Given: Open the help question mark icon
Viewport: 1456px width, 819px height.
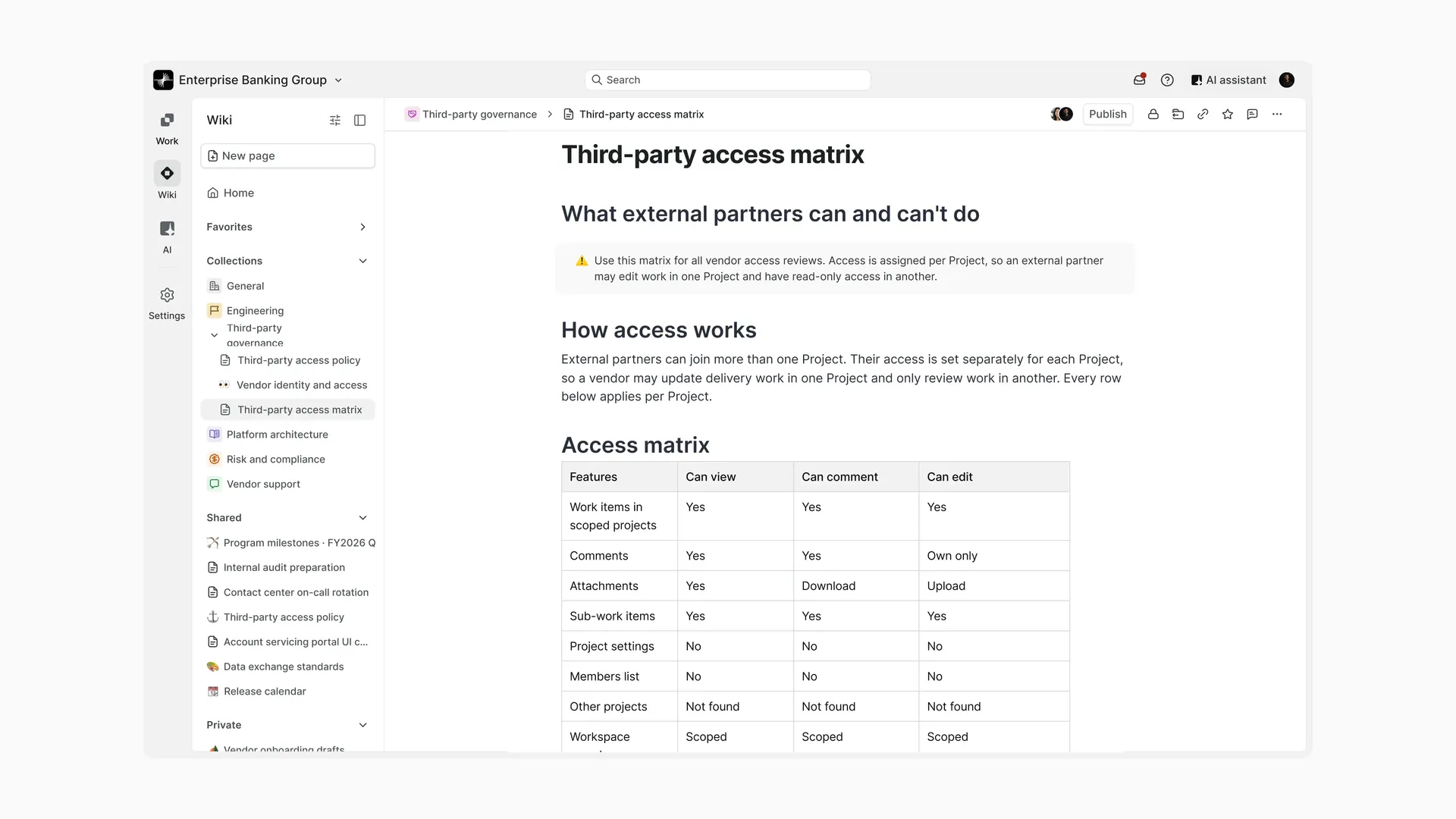Looking at the screenshot, I should [x=1167, y=80].
